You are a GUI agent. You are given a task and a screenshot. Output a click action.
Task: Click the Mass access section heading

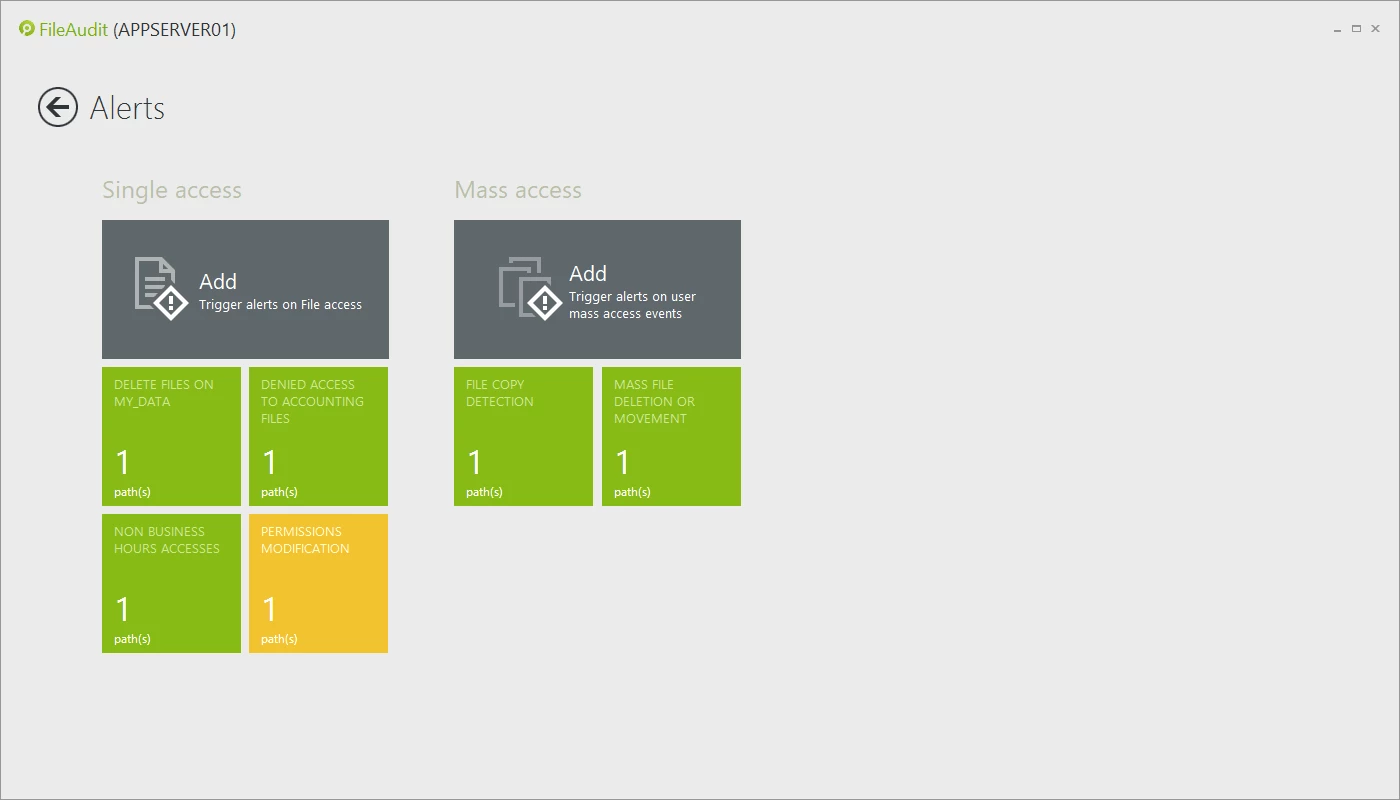pos(518,190)
